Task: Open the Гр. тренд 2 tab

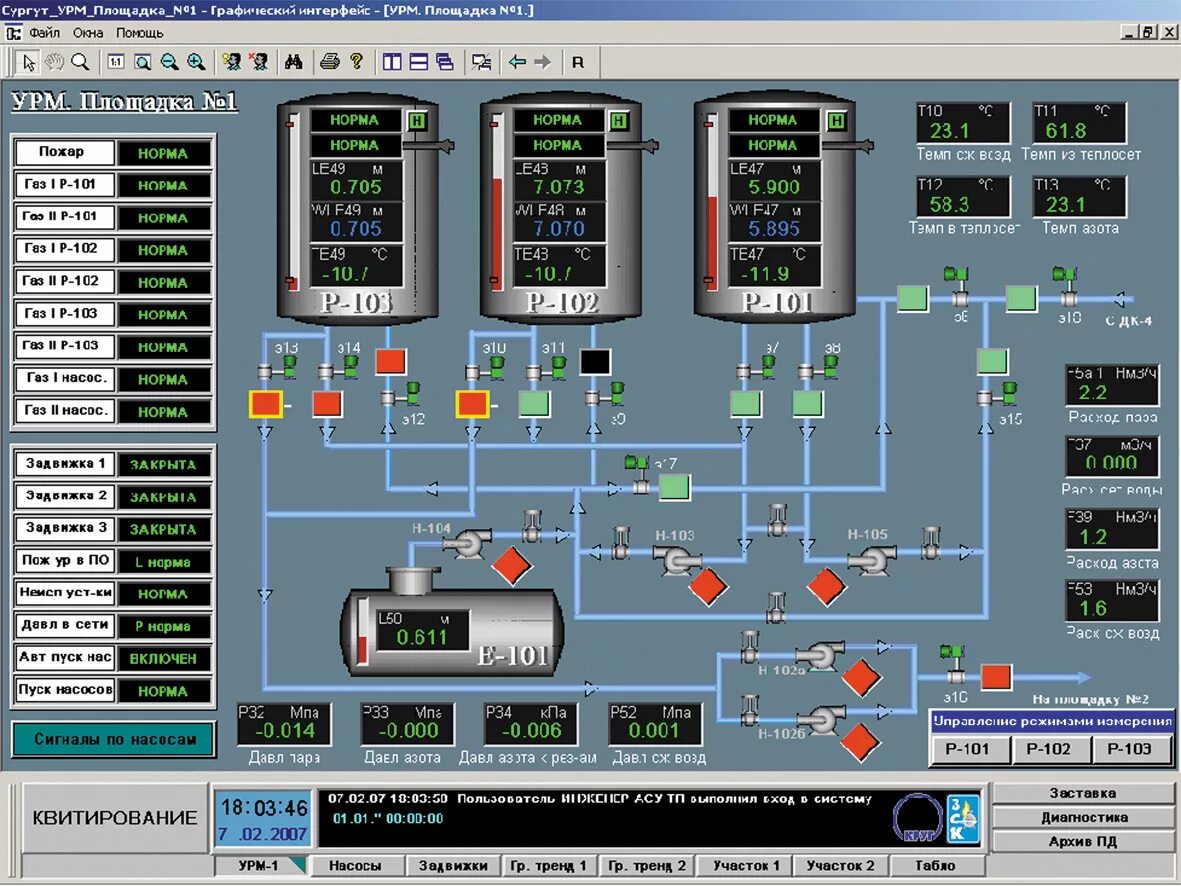Action: pyautogui.click(x=647, y=866)
